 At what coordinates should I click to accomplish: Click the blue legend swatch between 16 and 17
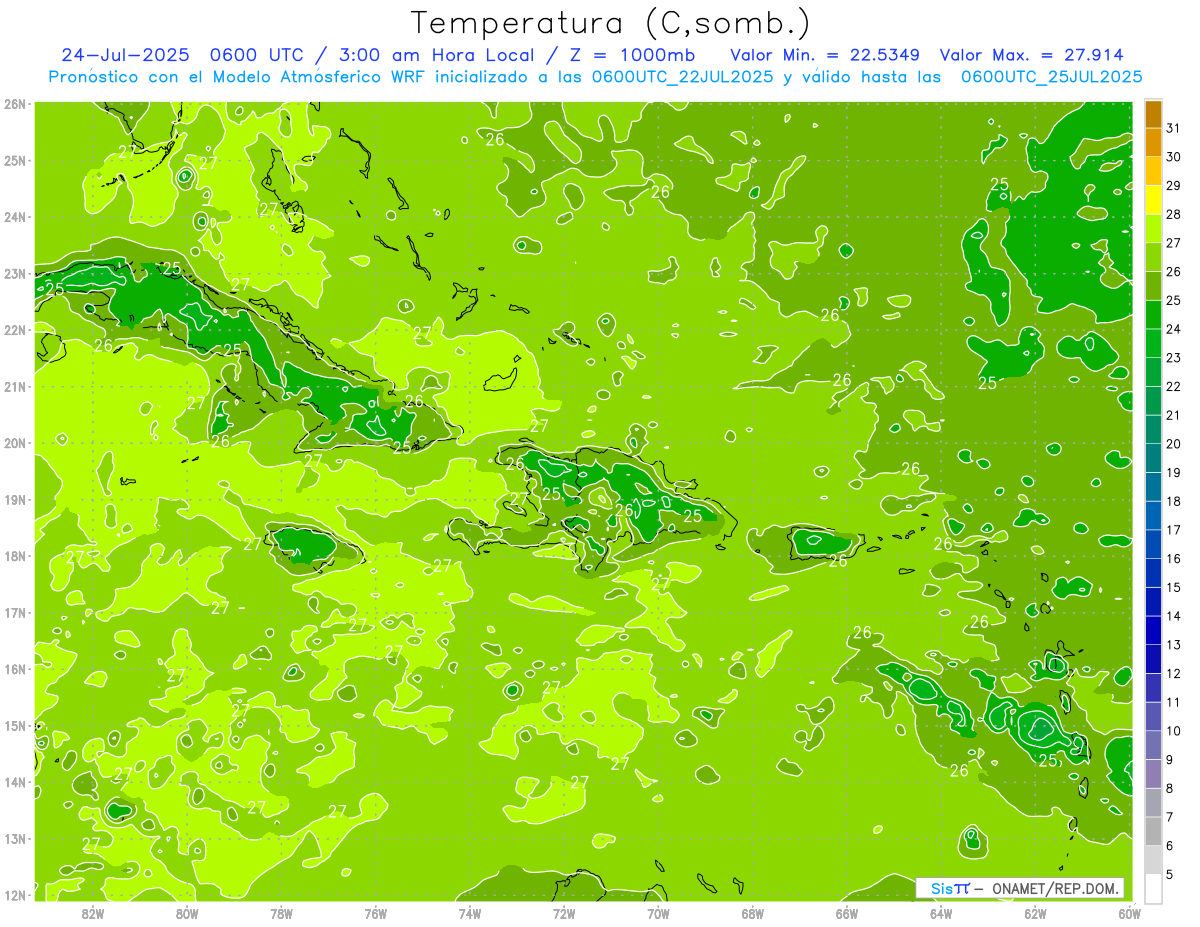click(x=1153, y=545)
